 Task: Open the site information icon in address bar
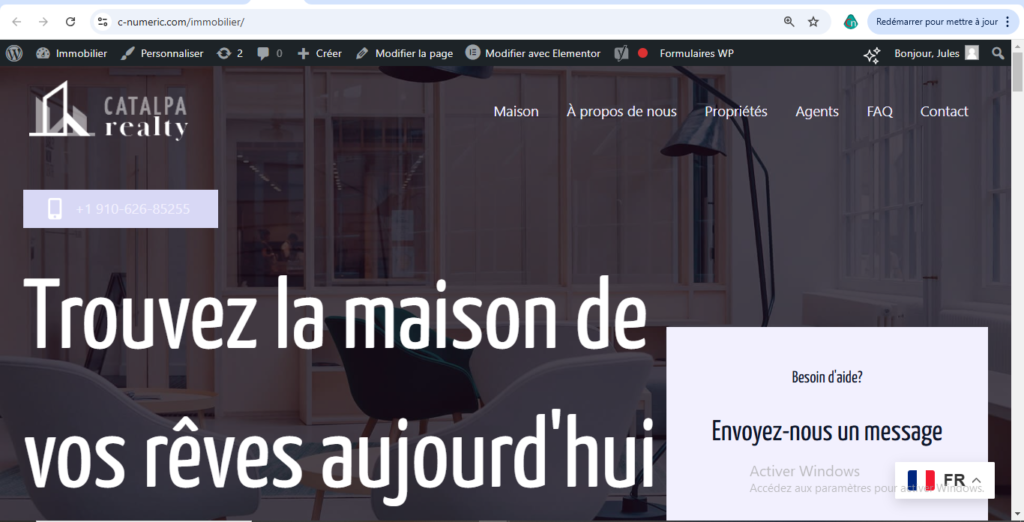pos(102,21)
